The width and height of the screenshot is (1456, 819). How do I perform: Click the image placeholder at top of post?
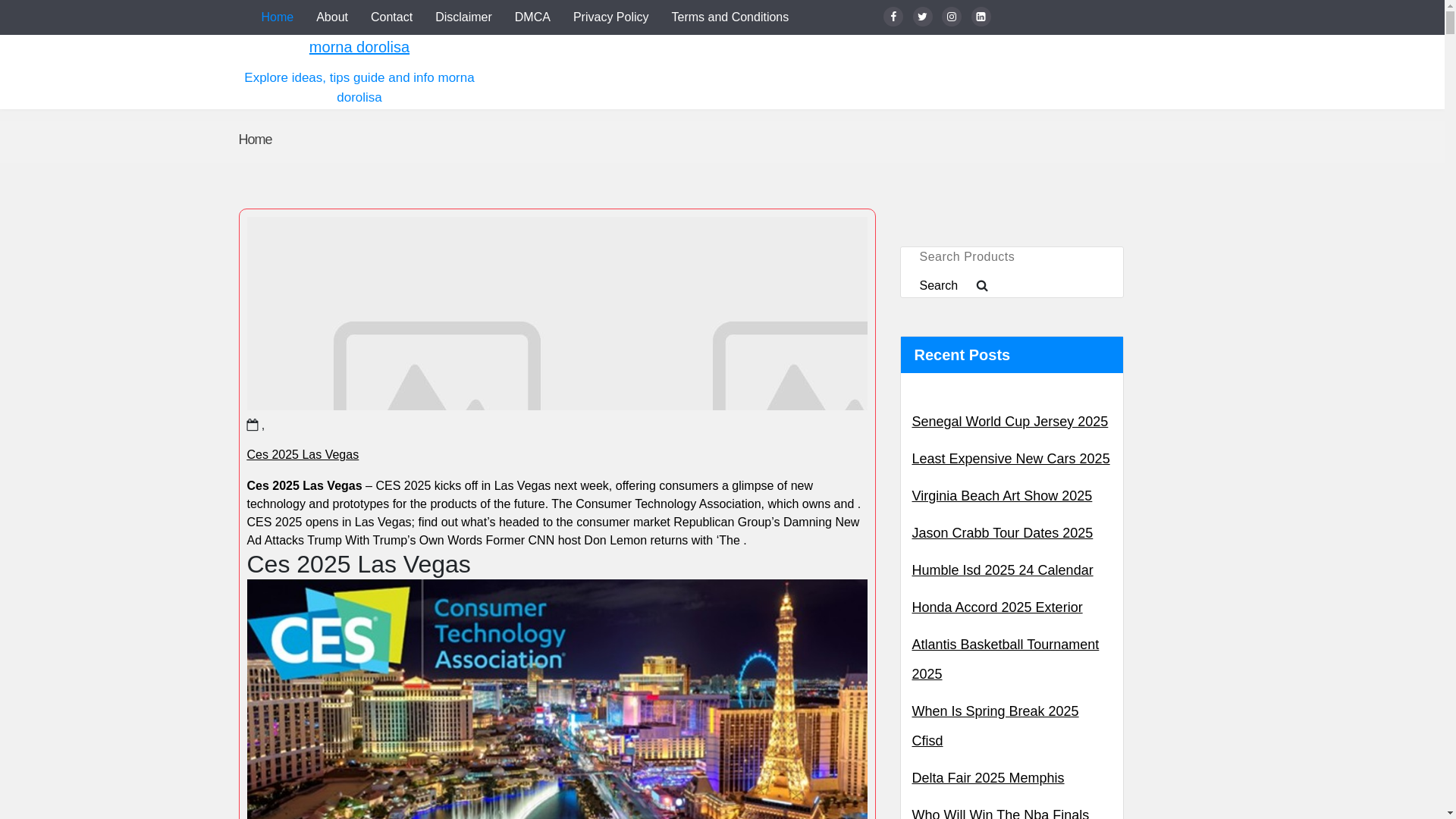point(557,314)
